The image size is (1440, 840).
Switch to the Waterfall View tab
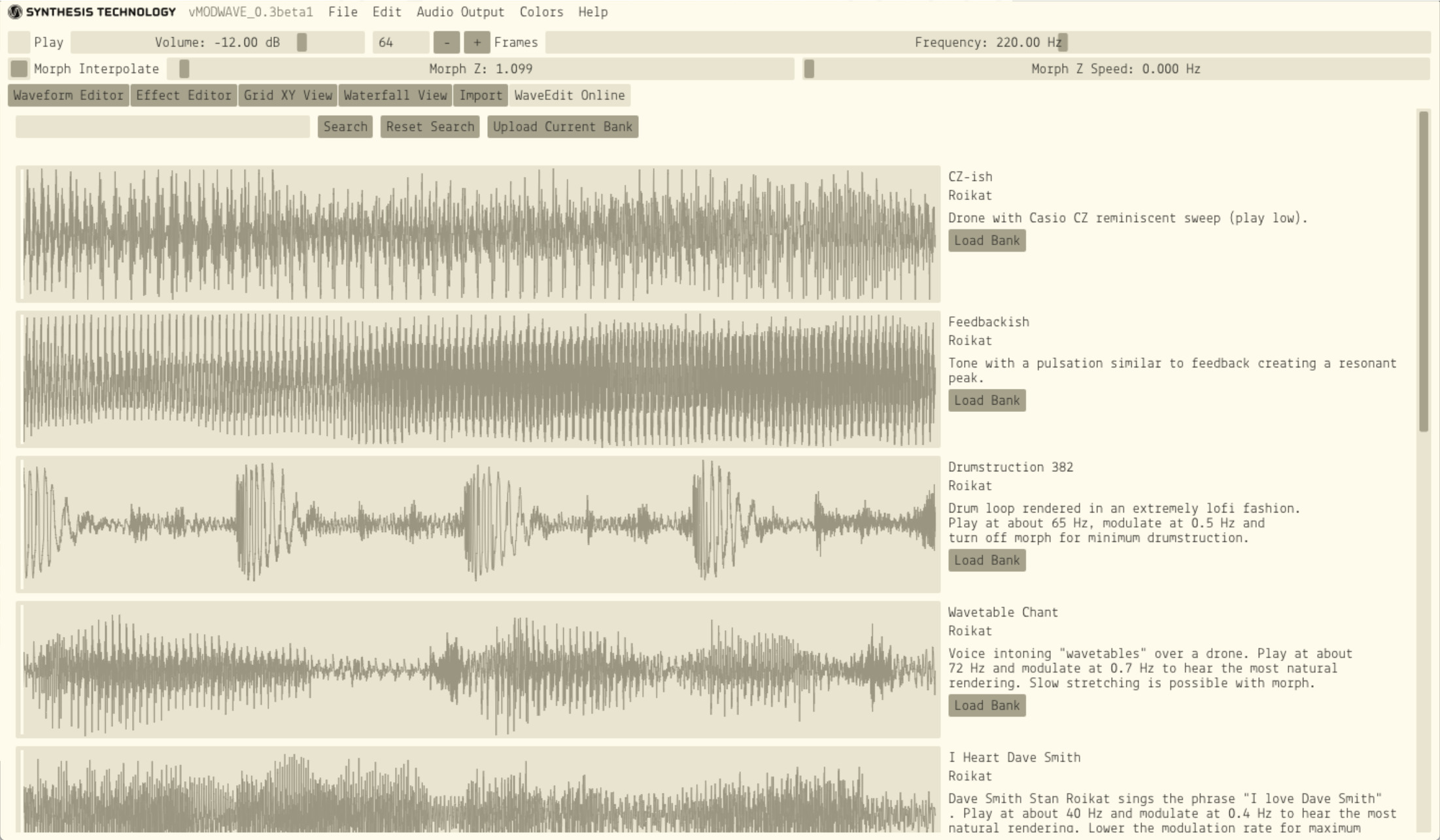coord(395,95)
